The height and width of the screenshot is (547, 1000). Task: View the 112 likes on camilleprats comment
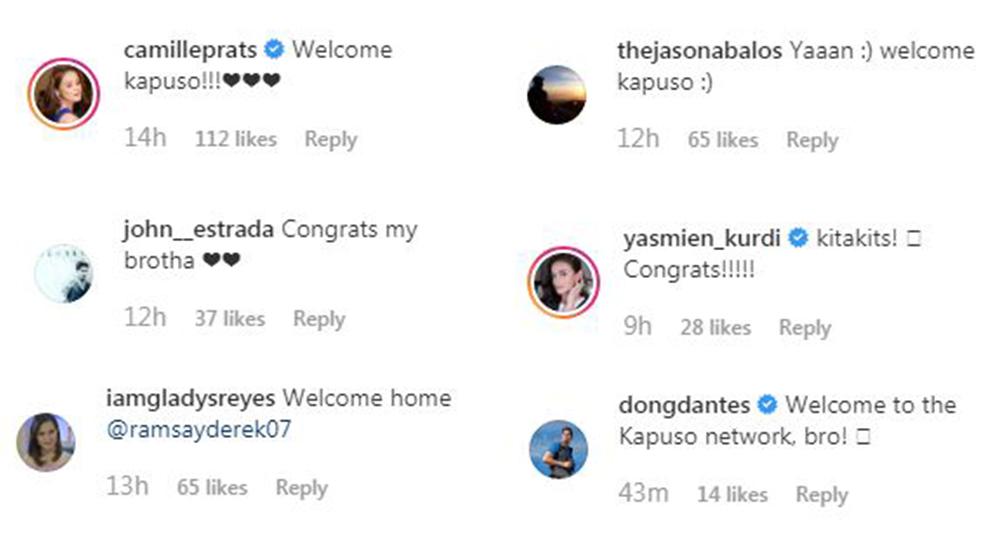click(x=235, y=139)
